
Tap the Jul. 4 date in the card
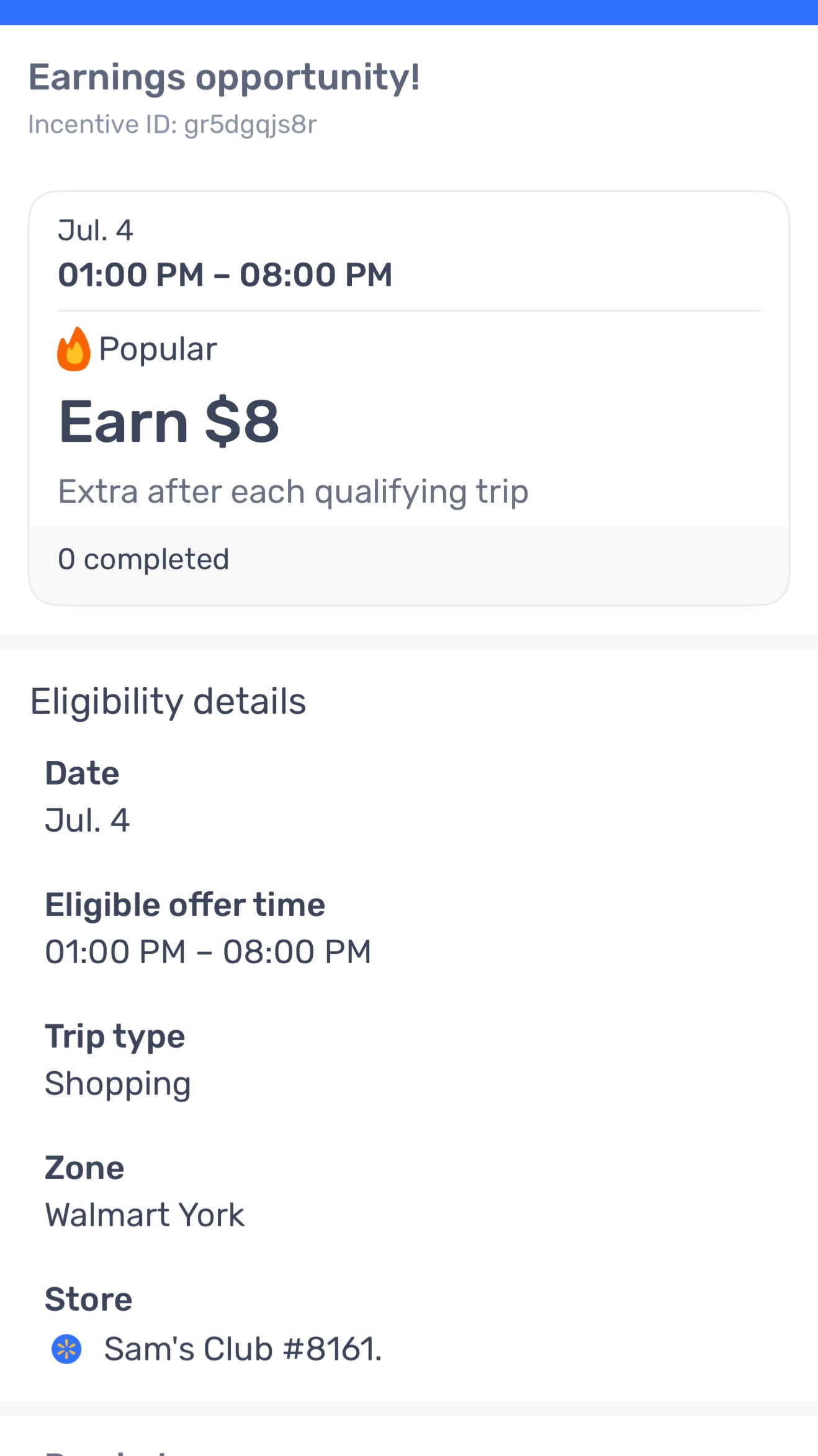[x=96, y=231]
